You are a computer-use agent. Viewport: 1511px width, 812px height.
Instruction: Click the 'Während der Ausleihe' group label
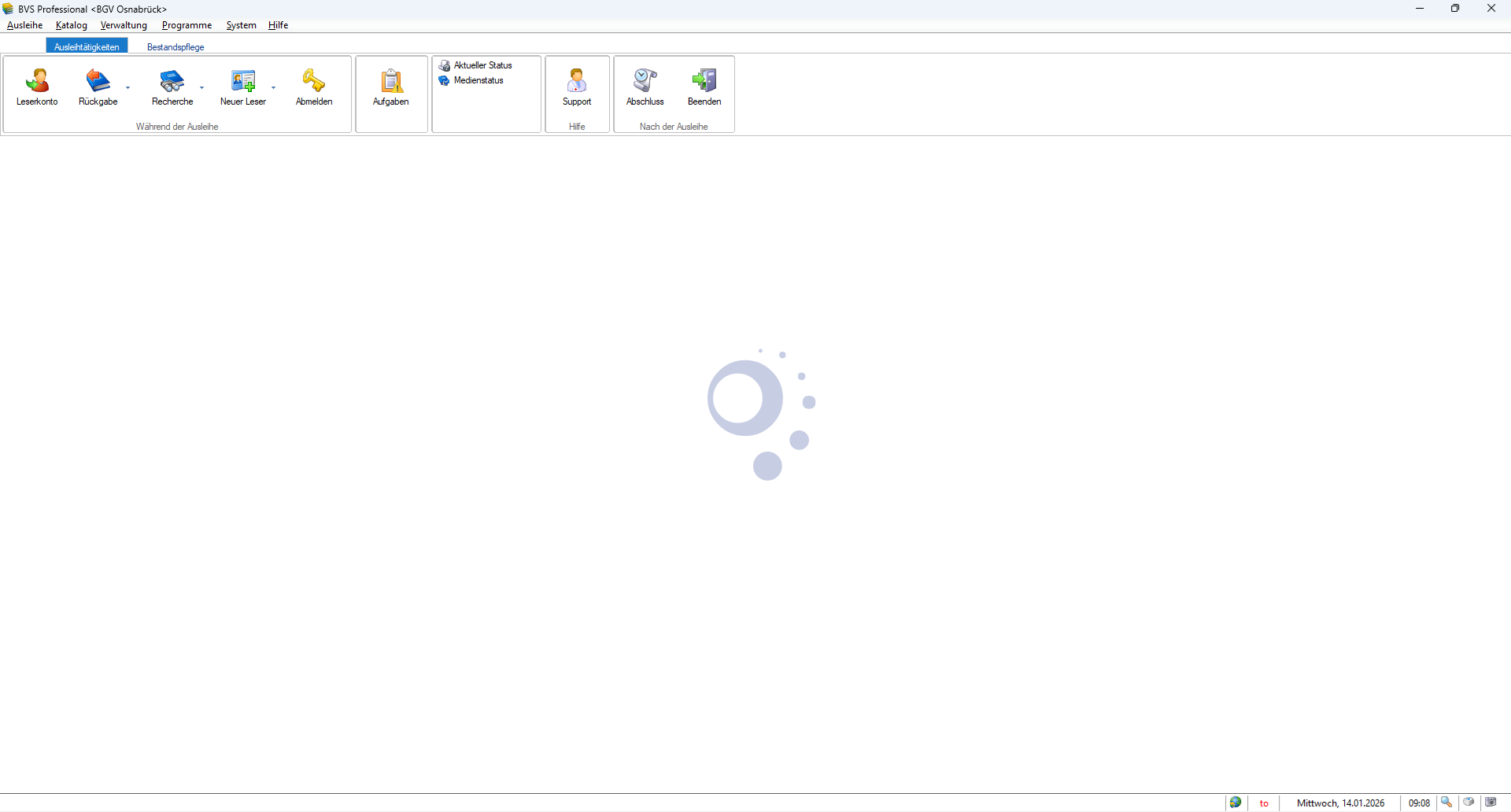(x=177, y=127)
